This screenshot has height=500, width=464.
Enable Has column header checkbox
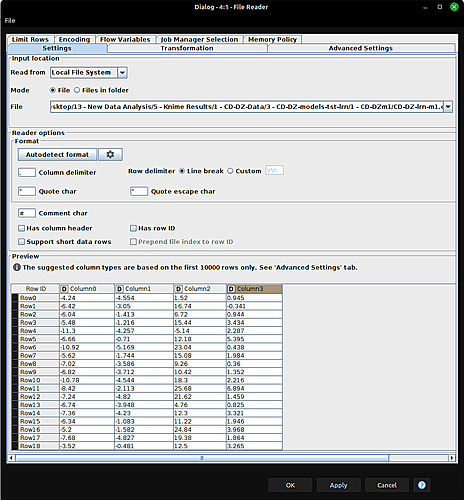[x=22, y=228]
